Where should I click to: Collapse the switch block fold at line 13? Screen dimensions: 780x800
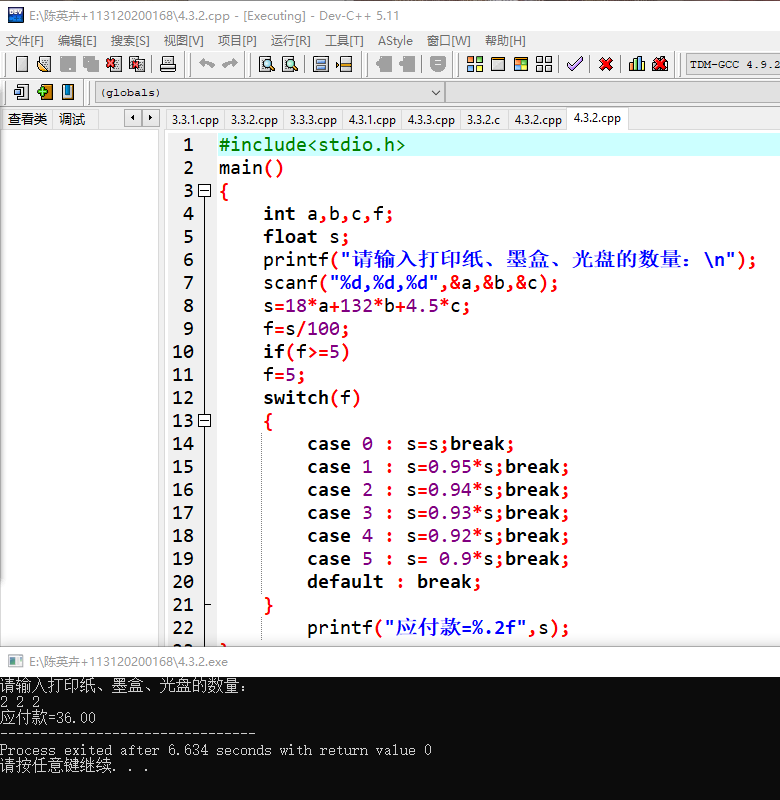tap(205, 421)
